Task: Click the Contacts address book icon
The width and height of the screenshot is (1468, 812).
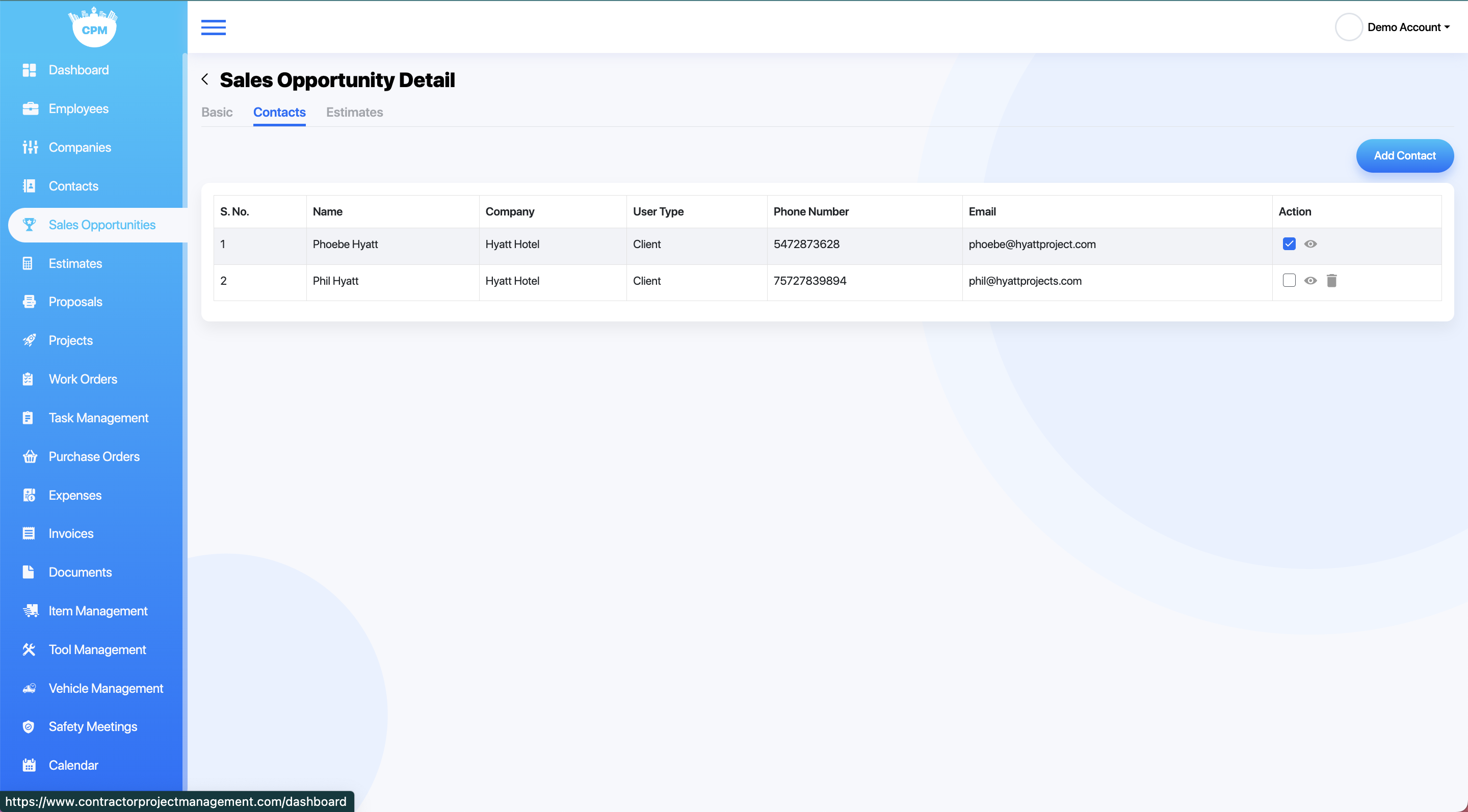Action: [x=29, y=186]
